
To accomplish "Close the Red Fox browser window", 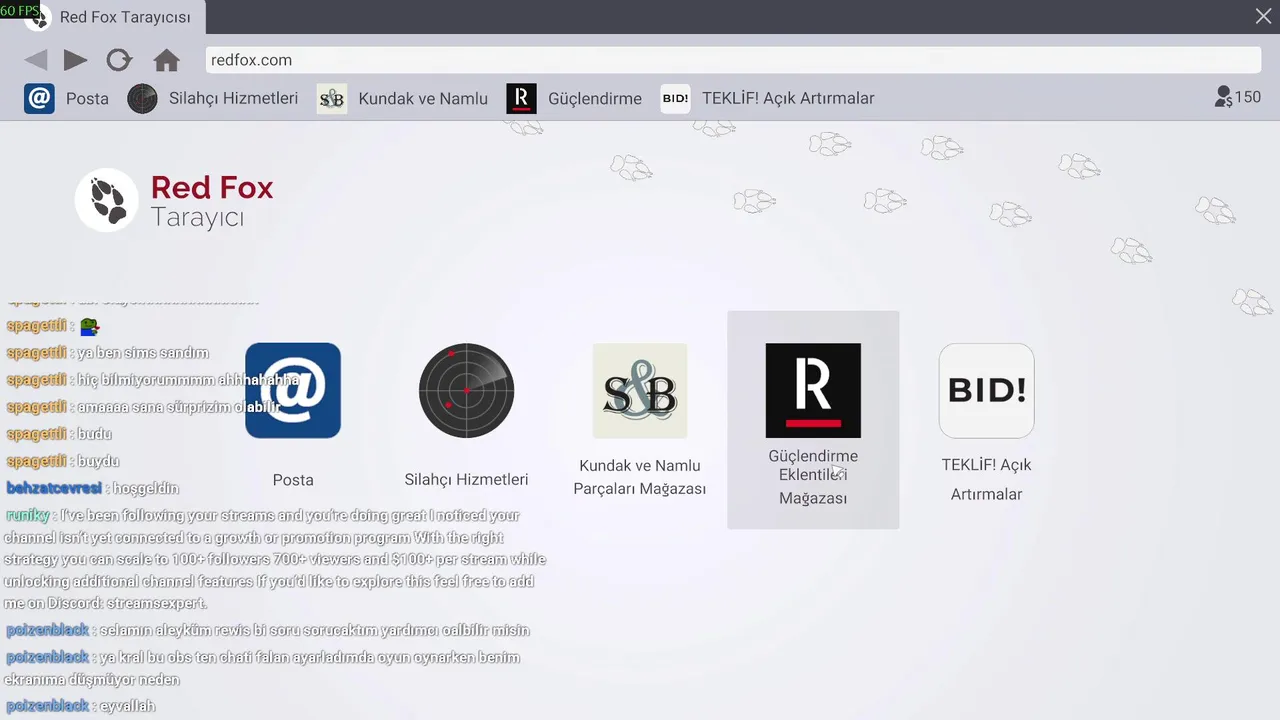I will point(1263,16).
